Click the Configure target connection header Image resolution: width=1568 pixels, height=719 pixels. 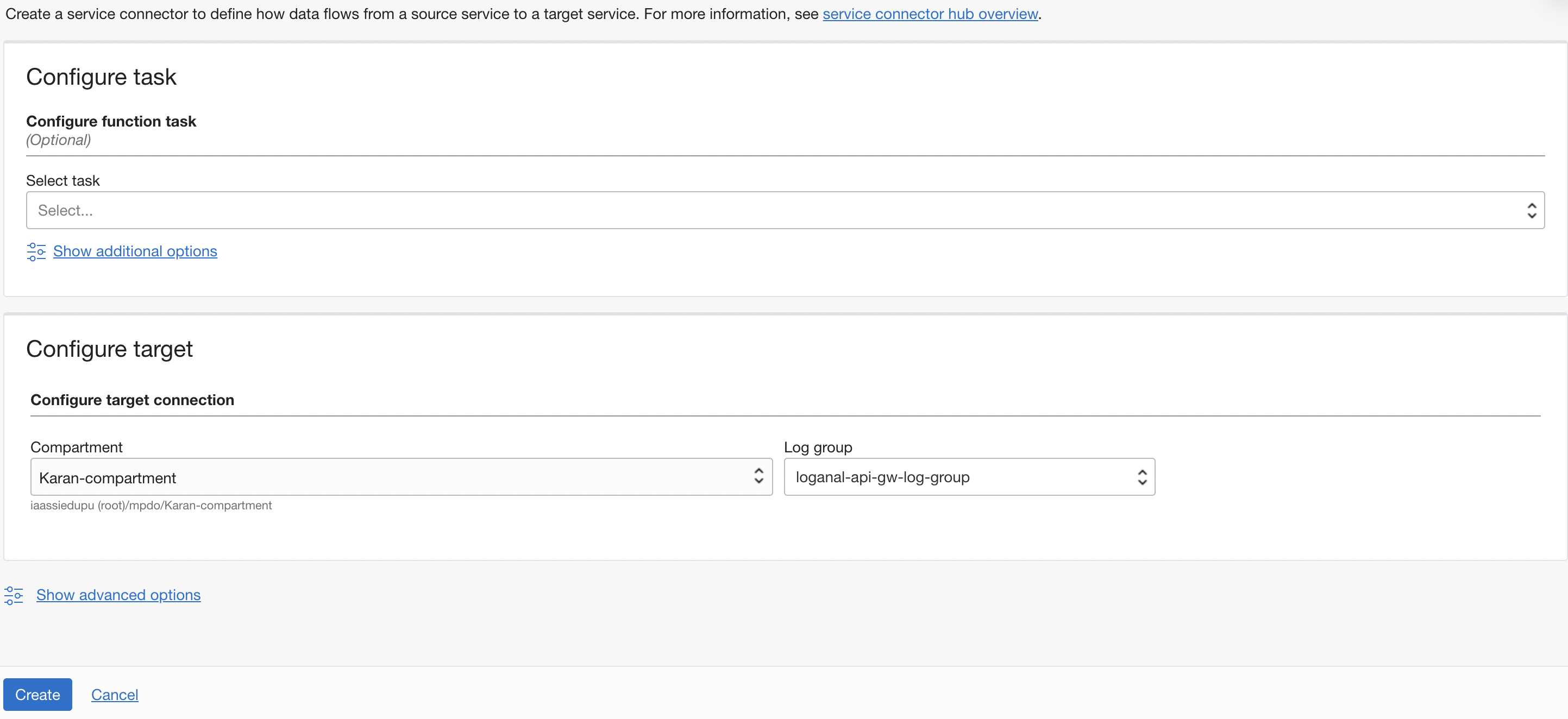pyautogui.click(x=132, y=400)
